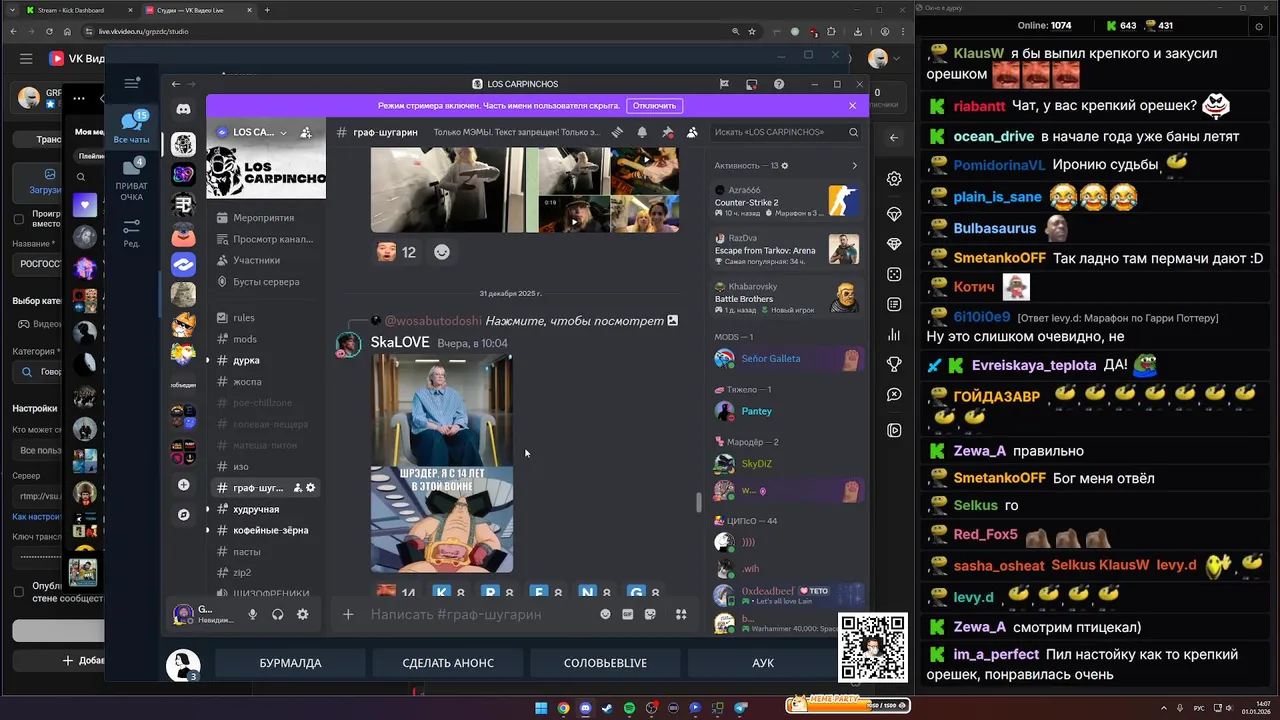Open the activity settings gear icon
Screen dimensions: 1280x720
784,165
